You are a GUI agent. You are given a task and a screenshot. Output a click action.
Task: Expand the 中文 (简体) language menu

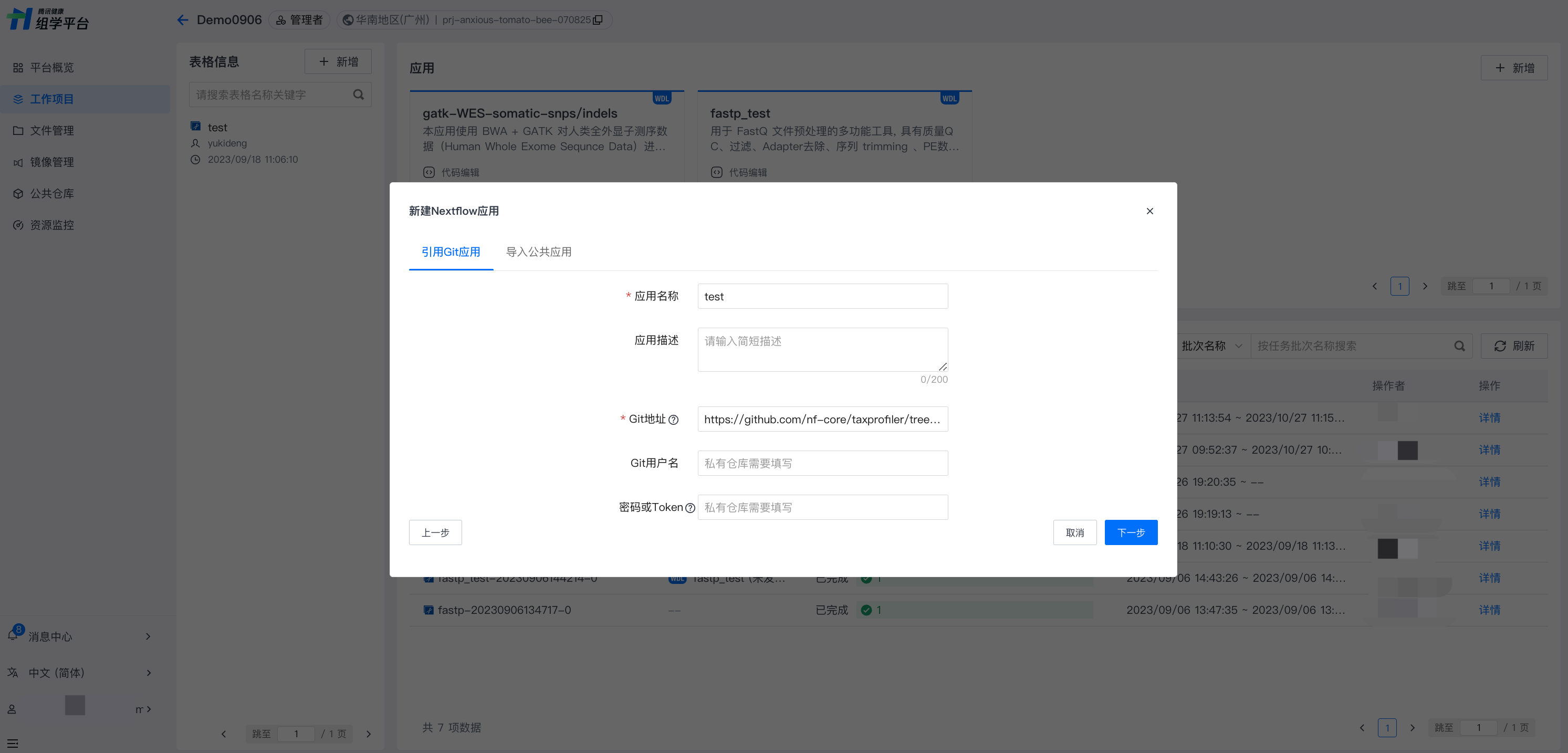(149, 673)
